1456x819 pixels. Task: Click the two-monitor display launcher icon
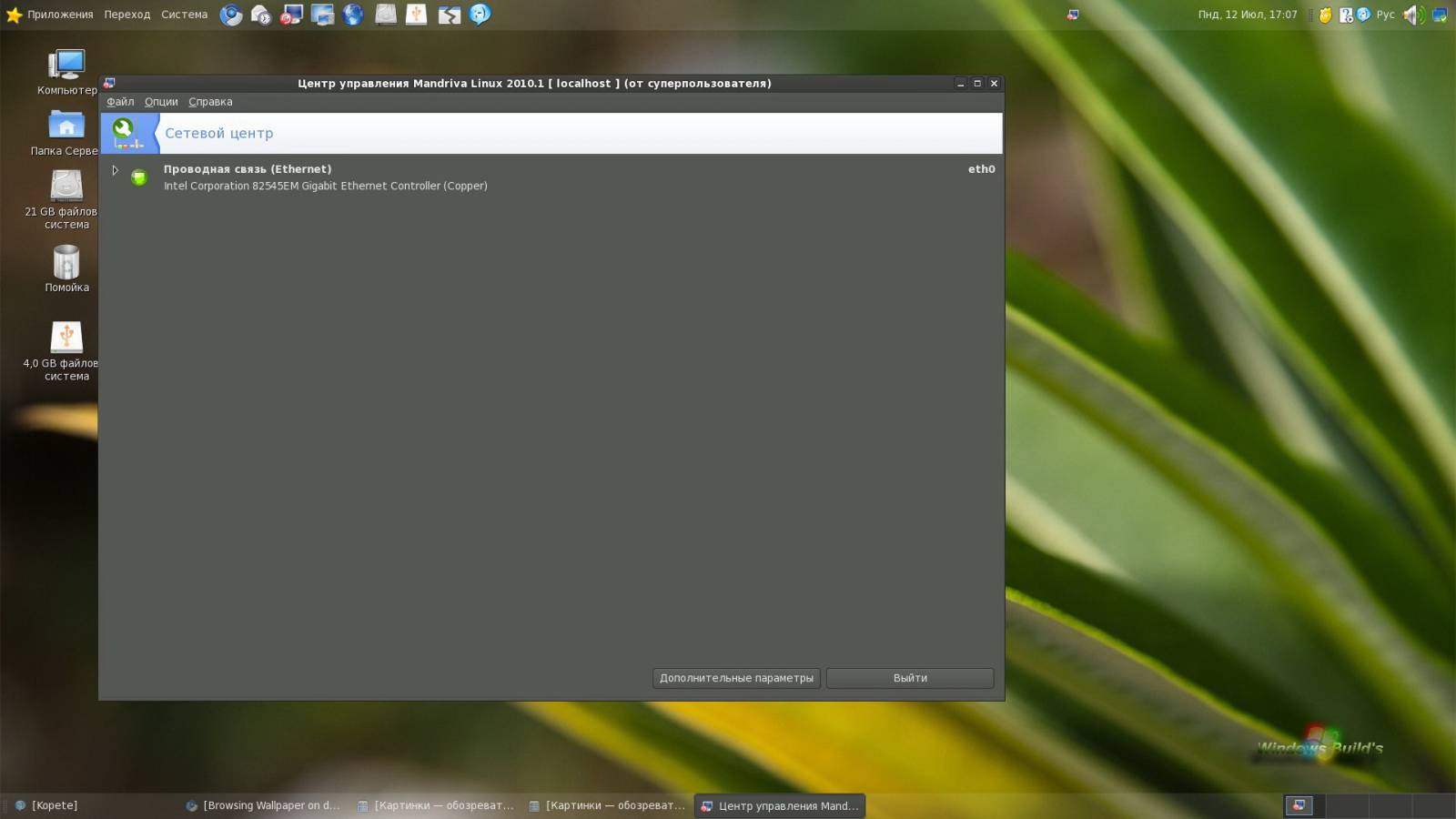(323, 15)
